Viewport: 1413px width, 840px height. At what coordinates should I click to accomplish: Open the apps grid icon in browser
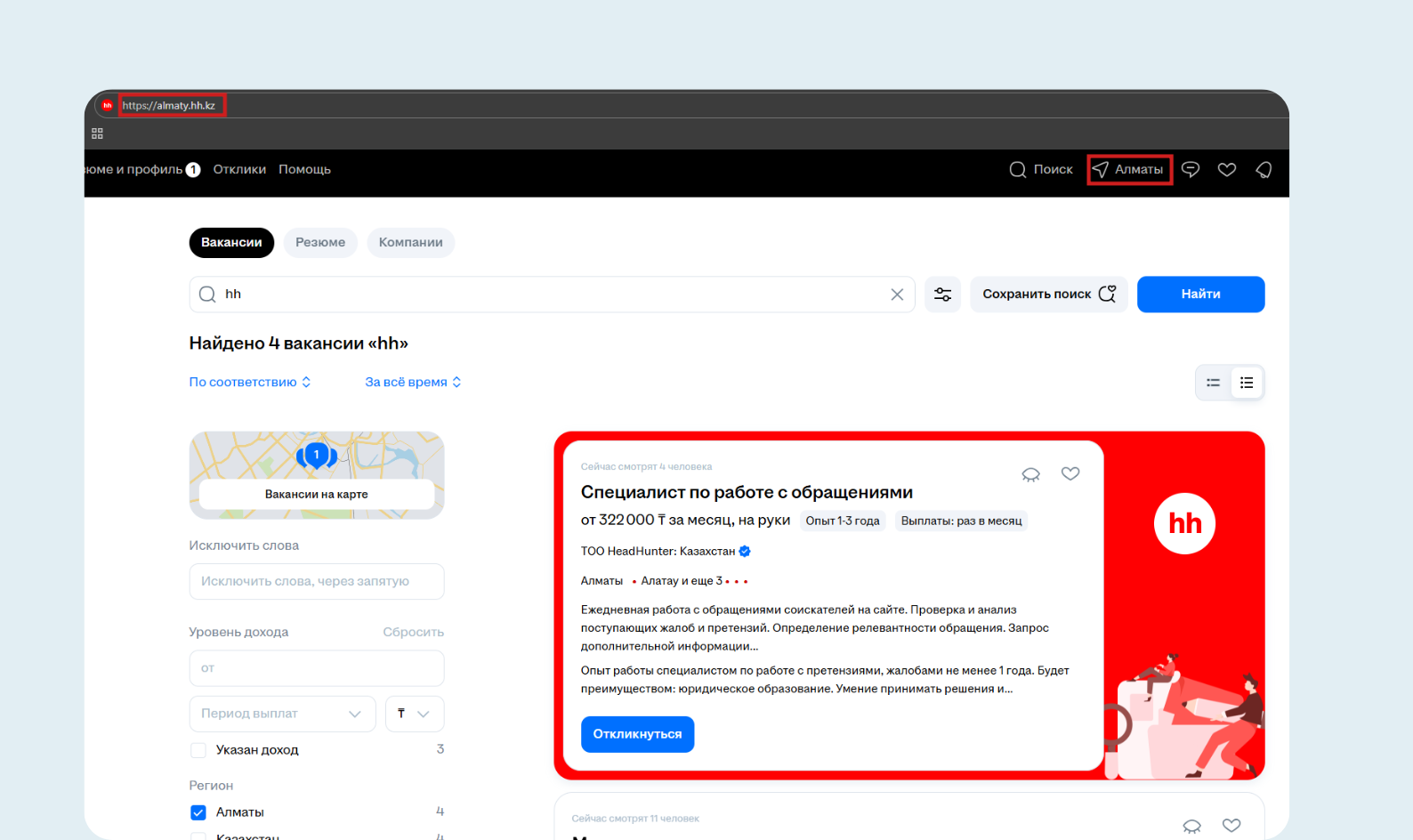point(97,133)
